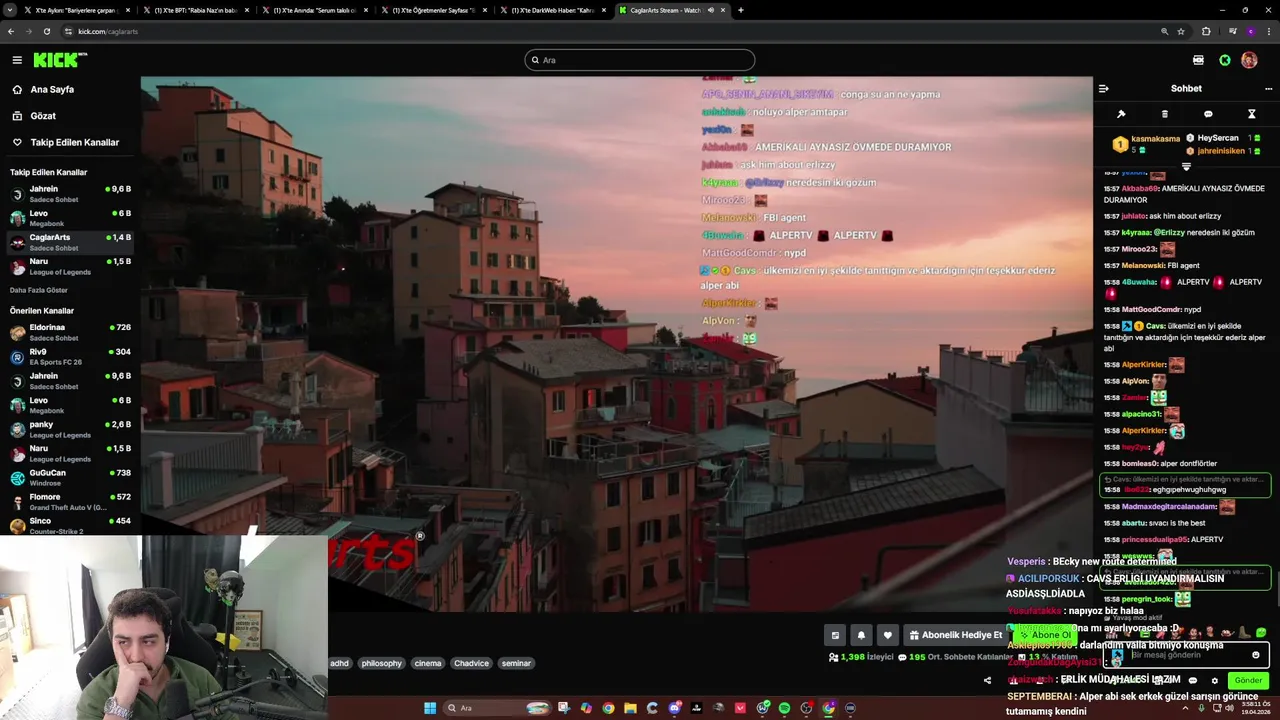Click the hourglass slow-mode icon
1280x720 pixels.
pos(1251,114)
